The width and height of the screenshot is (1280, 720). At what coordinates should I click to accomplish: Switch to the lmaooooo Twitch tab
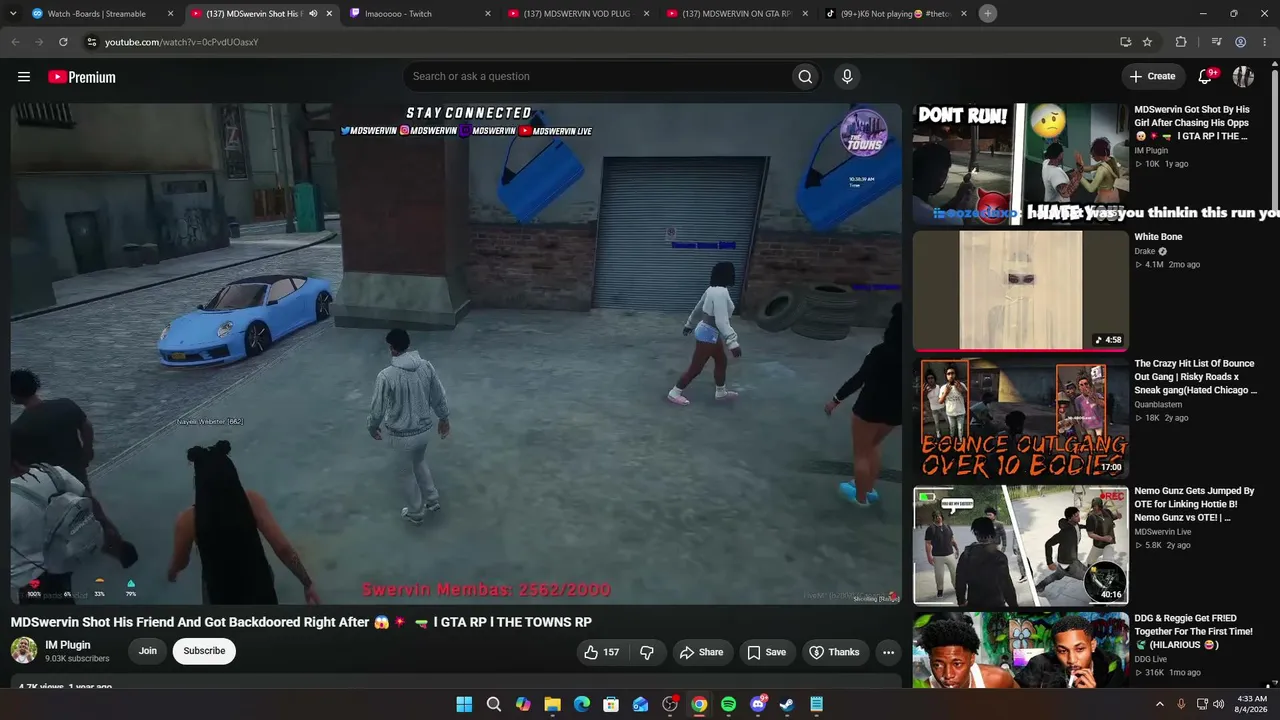tap(420, 14)
